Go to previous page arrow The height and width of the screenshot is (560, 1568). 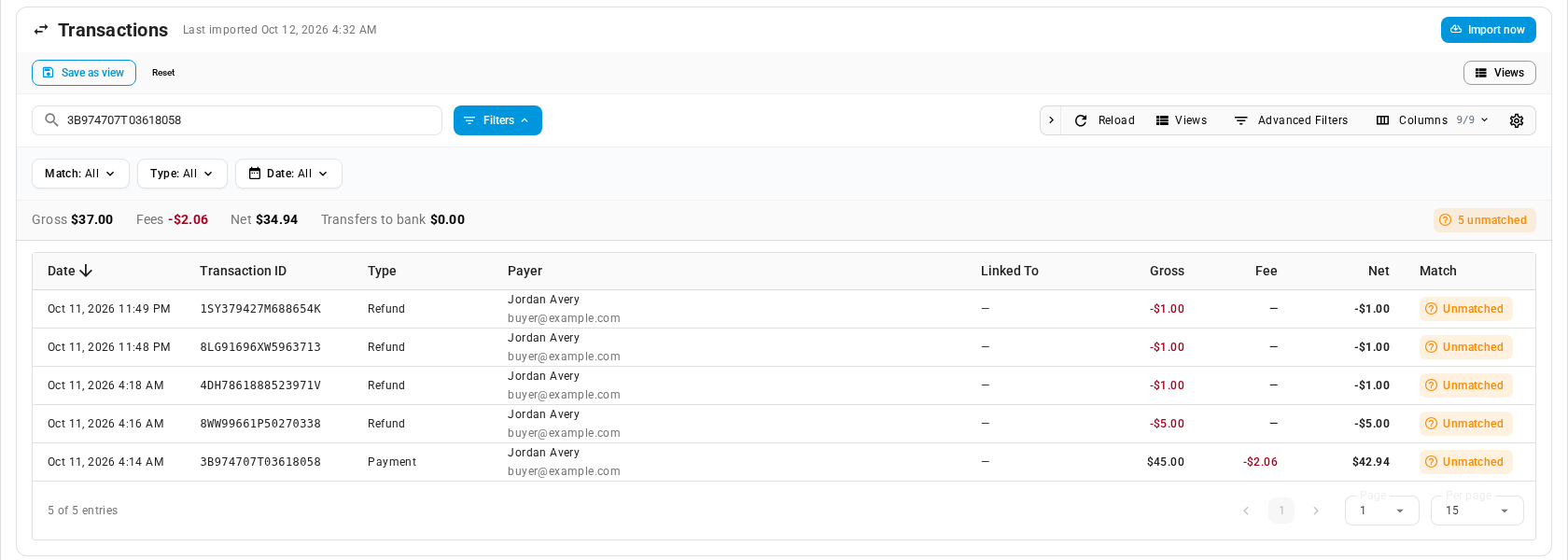(1246, 511)
